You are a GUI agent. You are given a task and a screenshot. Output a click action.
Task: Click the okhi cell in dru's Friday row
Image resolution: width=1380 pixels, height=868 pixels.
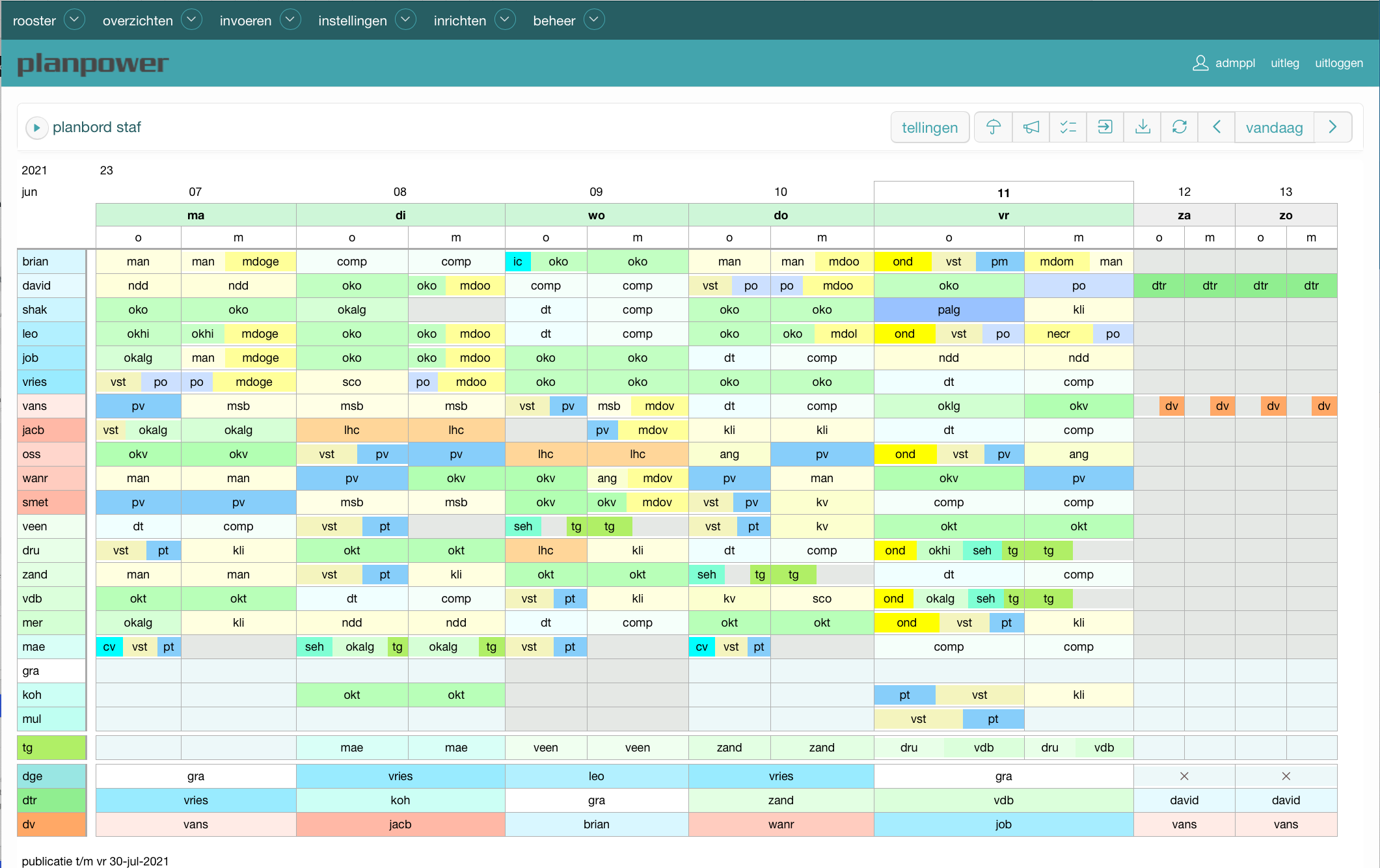click(x=940, y=550)
